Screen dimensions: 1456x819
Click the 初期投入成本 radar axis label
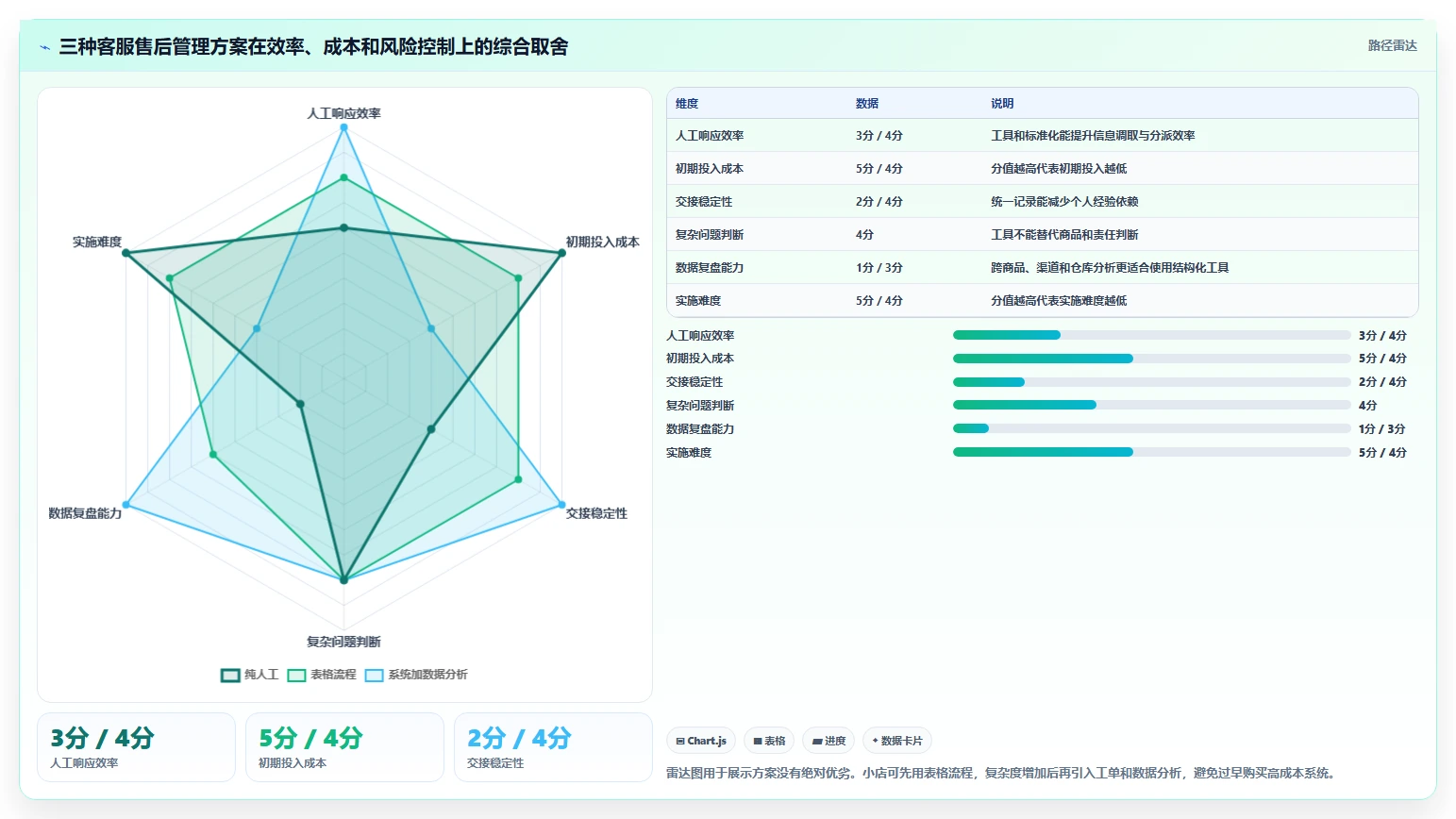tap(602, 242)
